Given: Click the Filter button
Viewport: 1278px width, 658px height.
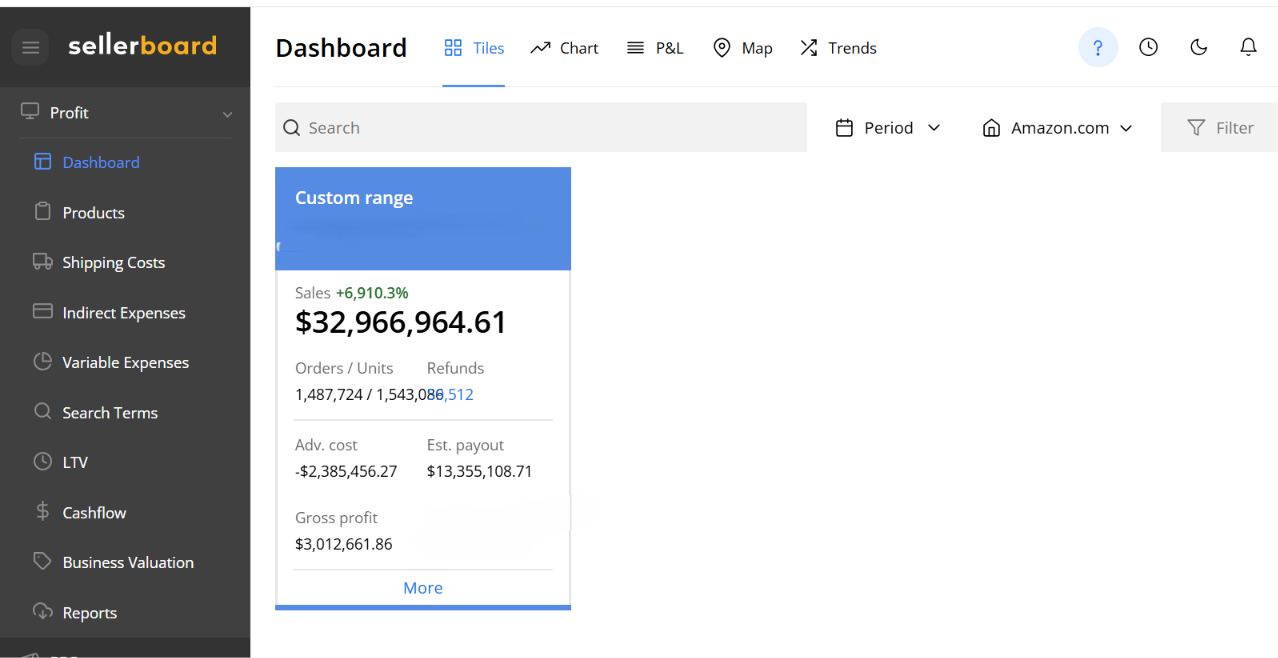Looking at the screenshot, I should click(1219, 128).
